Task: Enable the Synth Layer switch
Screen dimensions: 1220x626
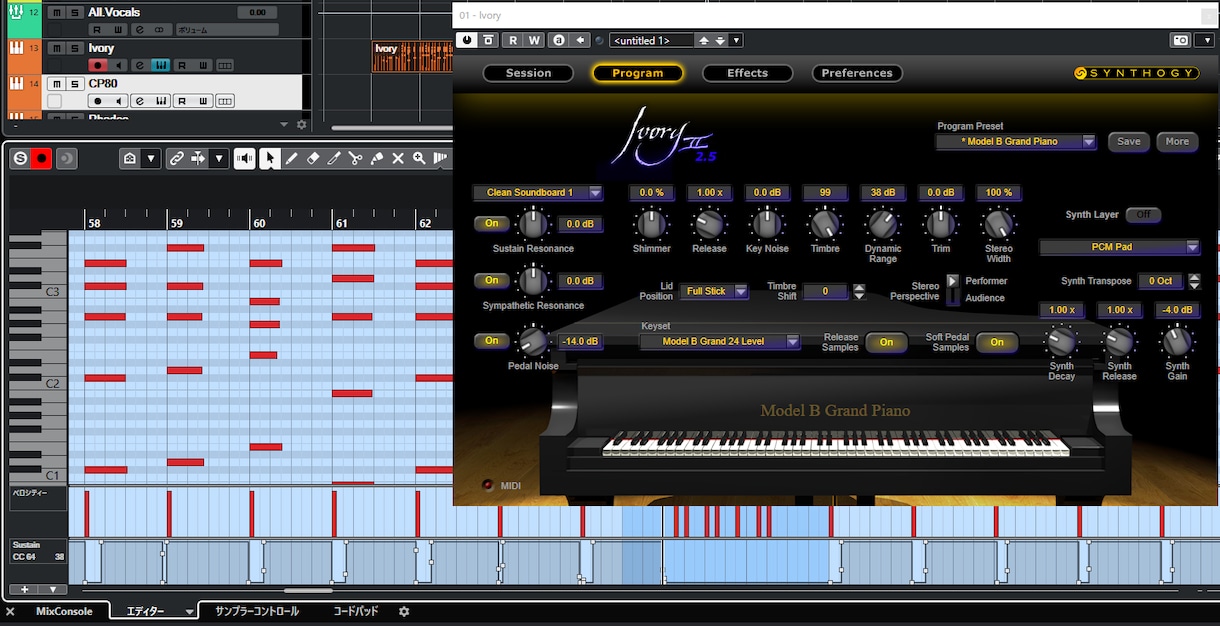Action: 1143,215
